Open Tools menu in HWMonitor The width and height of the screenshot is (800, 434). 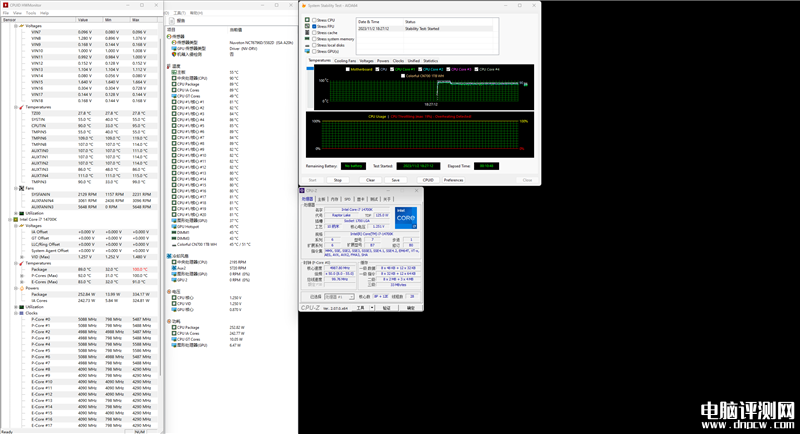tap(31, 13)
